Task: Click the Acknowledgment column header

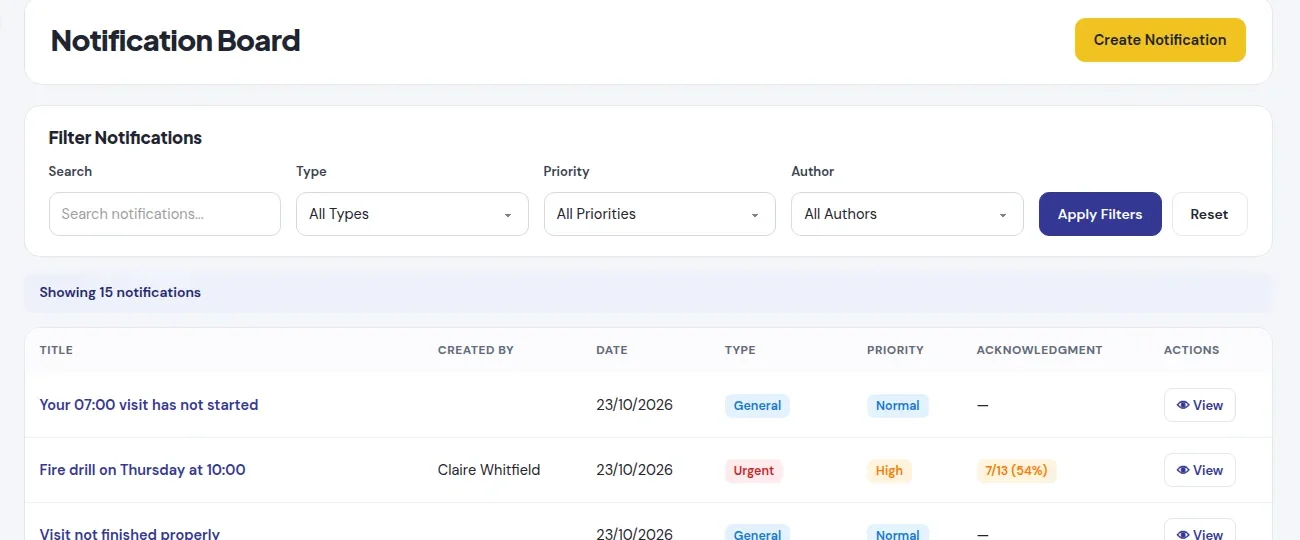Action: click(1039, 350)
